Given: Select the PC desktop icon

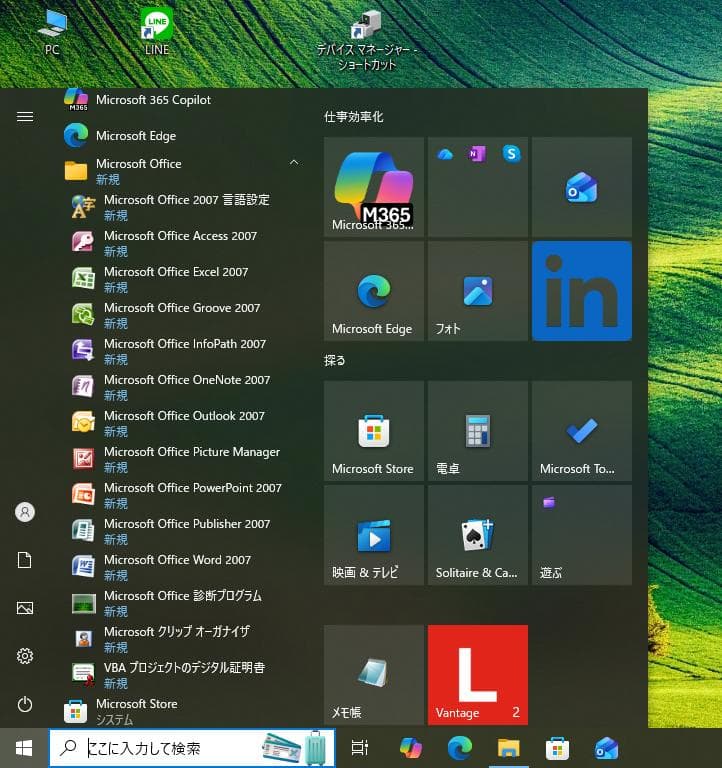Looking at the screenshot, I should click(x=52, y=32).
